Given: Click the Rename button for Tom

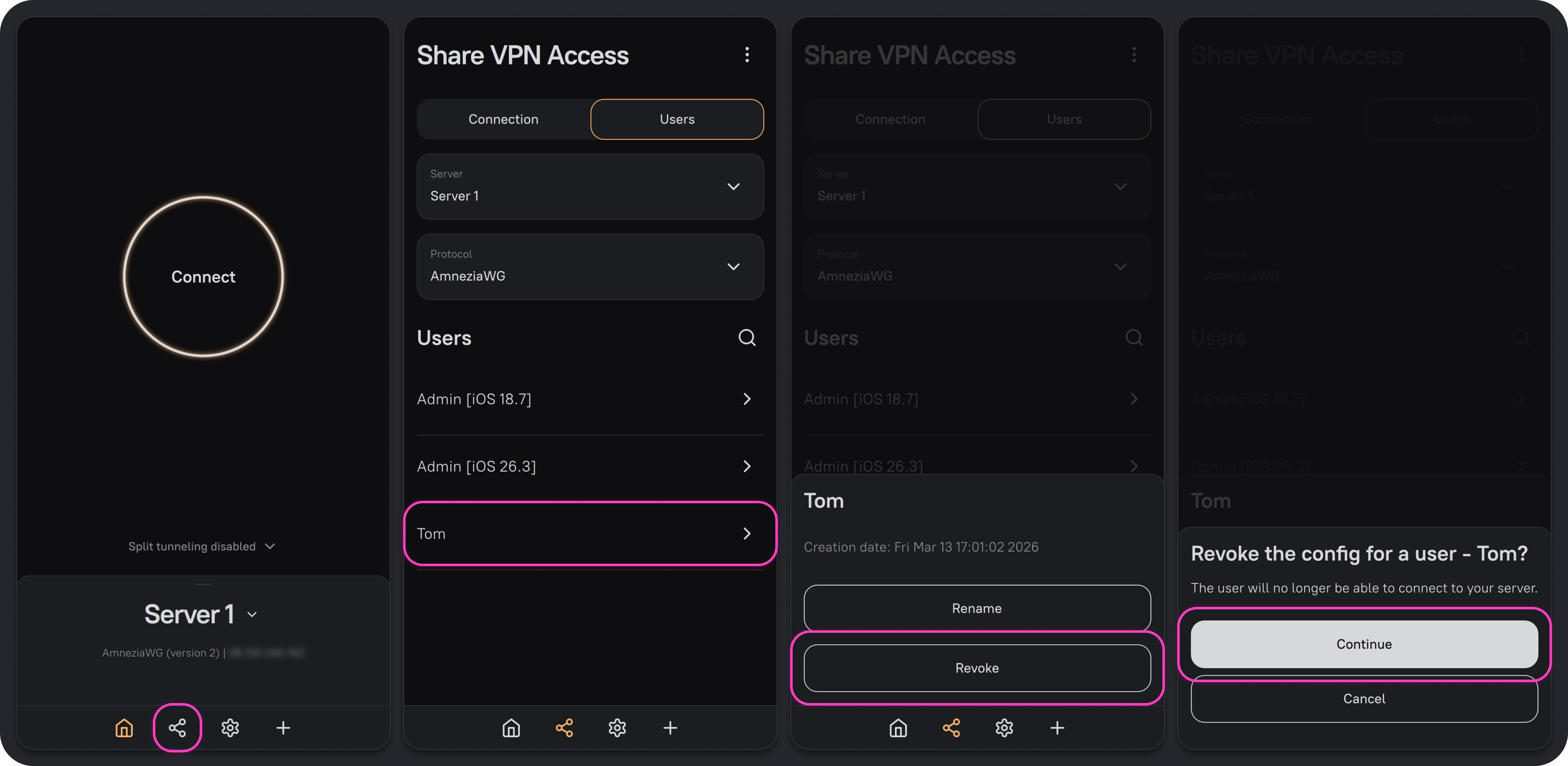Looking at the screenshot, I should (977, 608).
